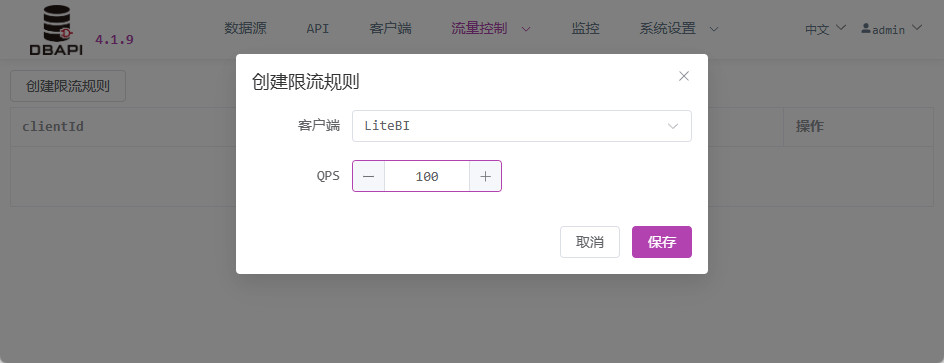Expand the 流量控制 menu chevron
This screenshot has width=944, height=363.
coord(526,29)
